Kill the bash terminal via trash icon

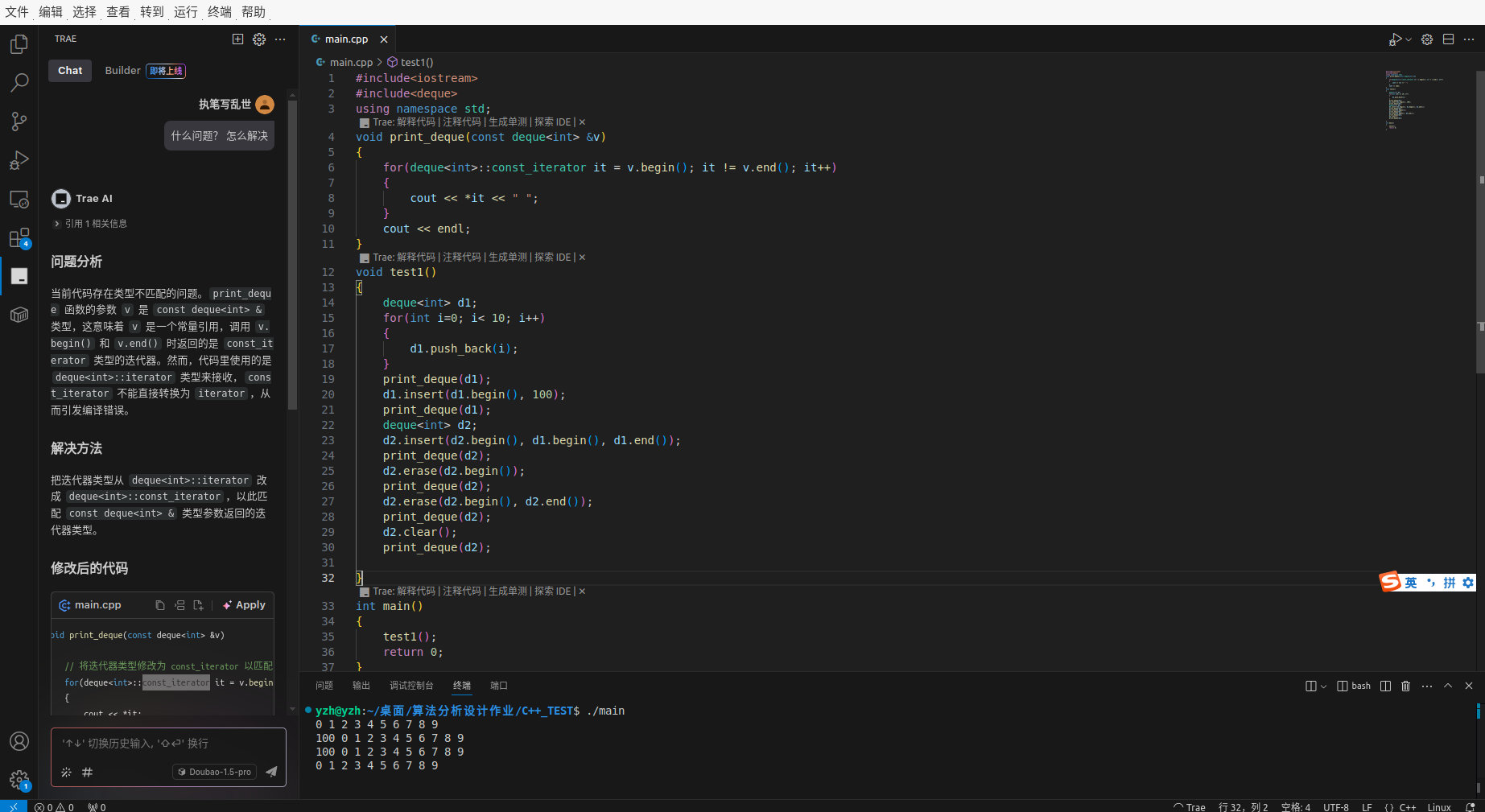1405,686
